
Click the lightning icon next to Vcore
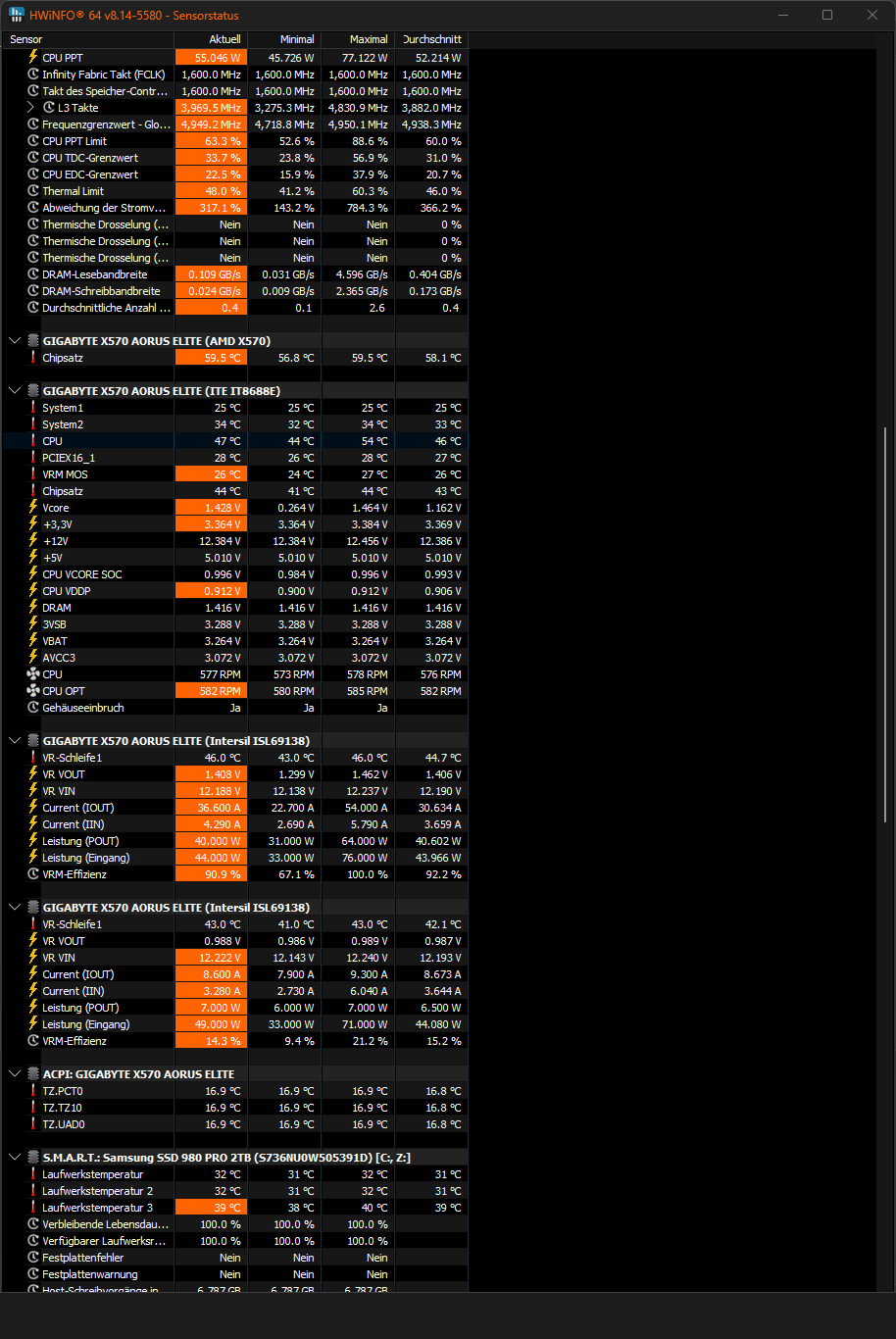(x=33, y=508)
